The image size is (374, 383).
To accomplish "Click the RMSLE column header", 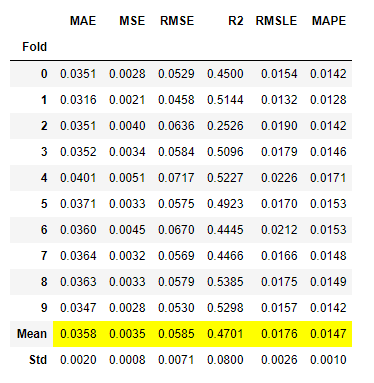I will (276, 21).
